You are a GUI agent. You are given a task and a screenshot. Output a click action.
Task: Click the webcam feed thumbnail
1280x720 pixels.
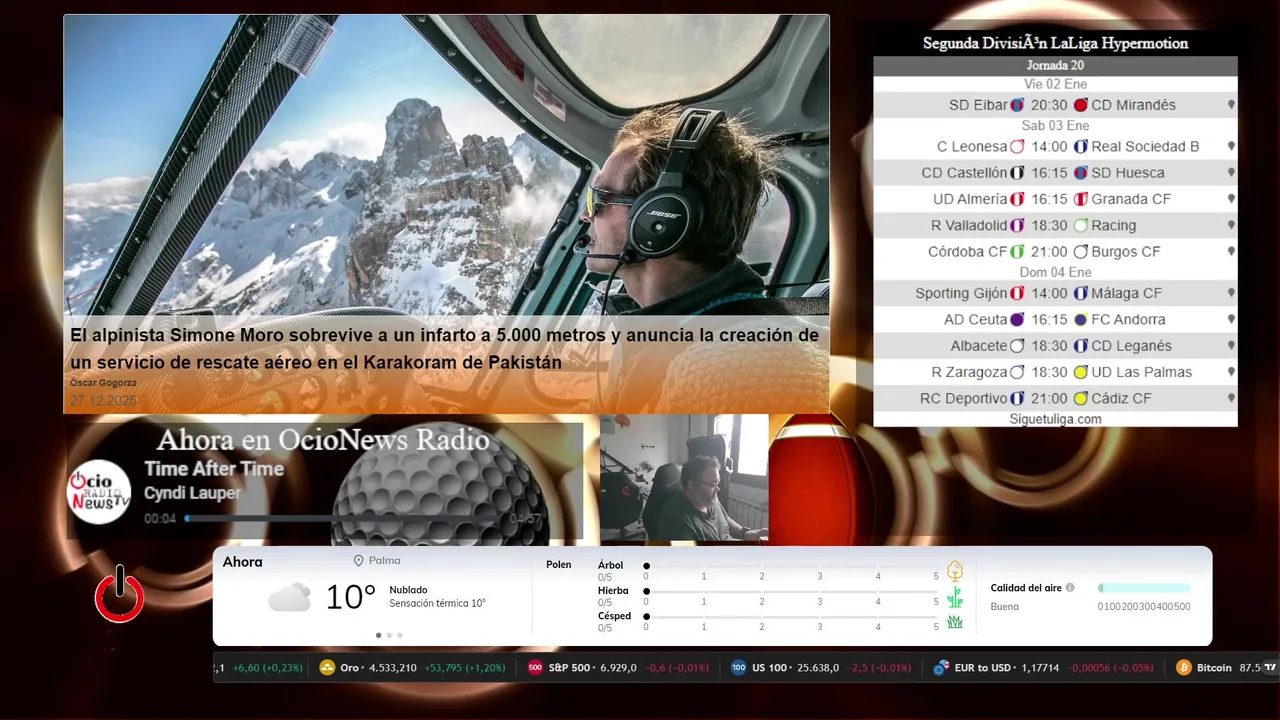click(x=684, y=478)
